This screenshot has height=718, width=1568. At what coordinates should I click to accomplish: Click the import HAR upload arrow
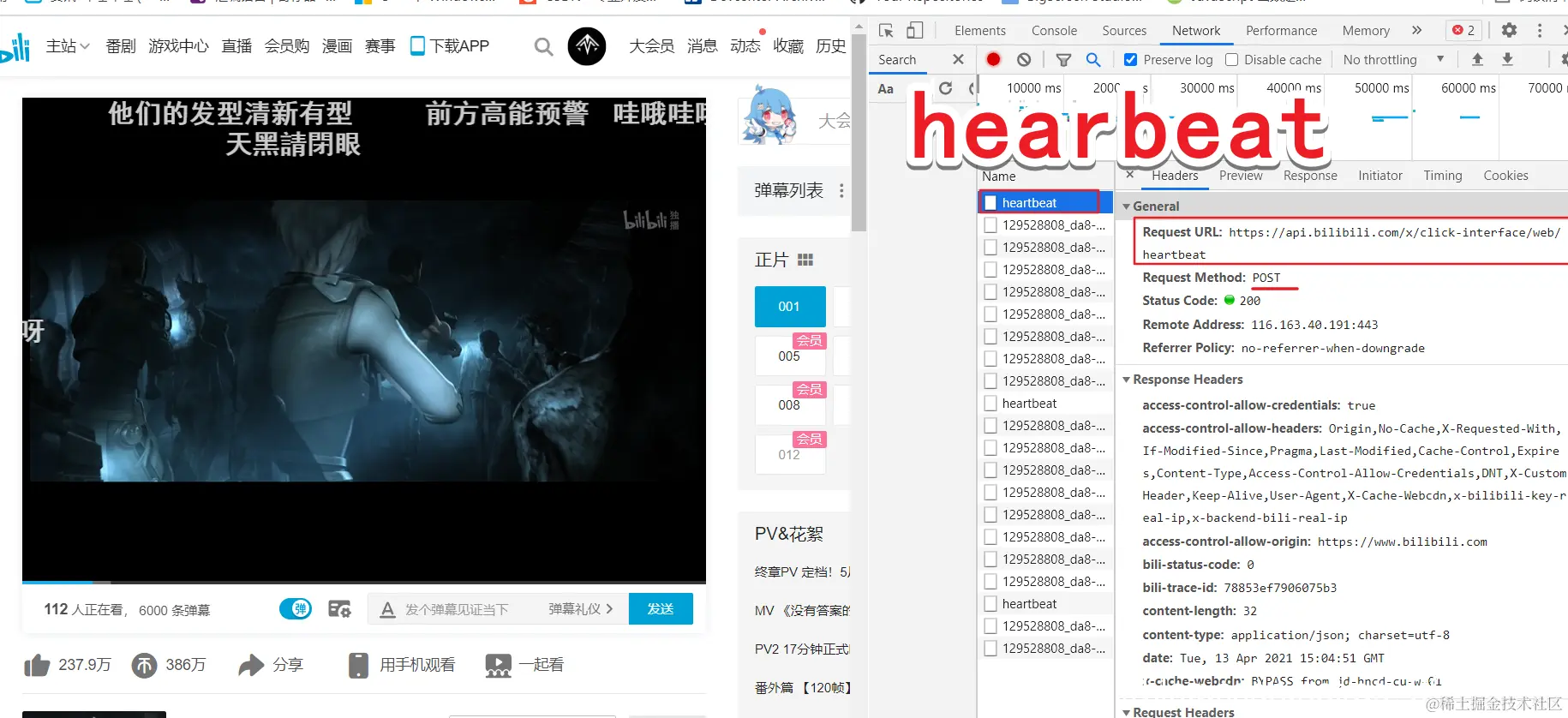coord(1477,60)
